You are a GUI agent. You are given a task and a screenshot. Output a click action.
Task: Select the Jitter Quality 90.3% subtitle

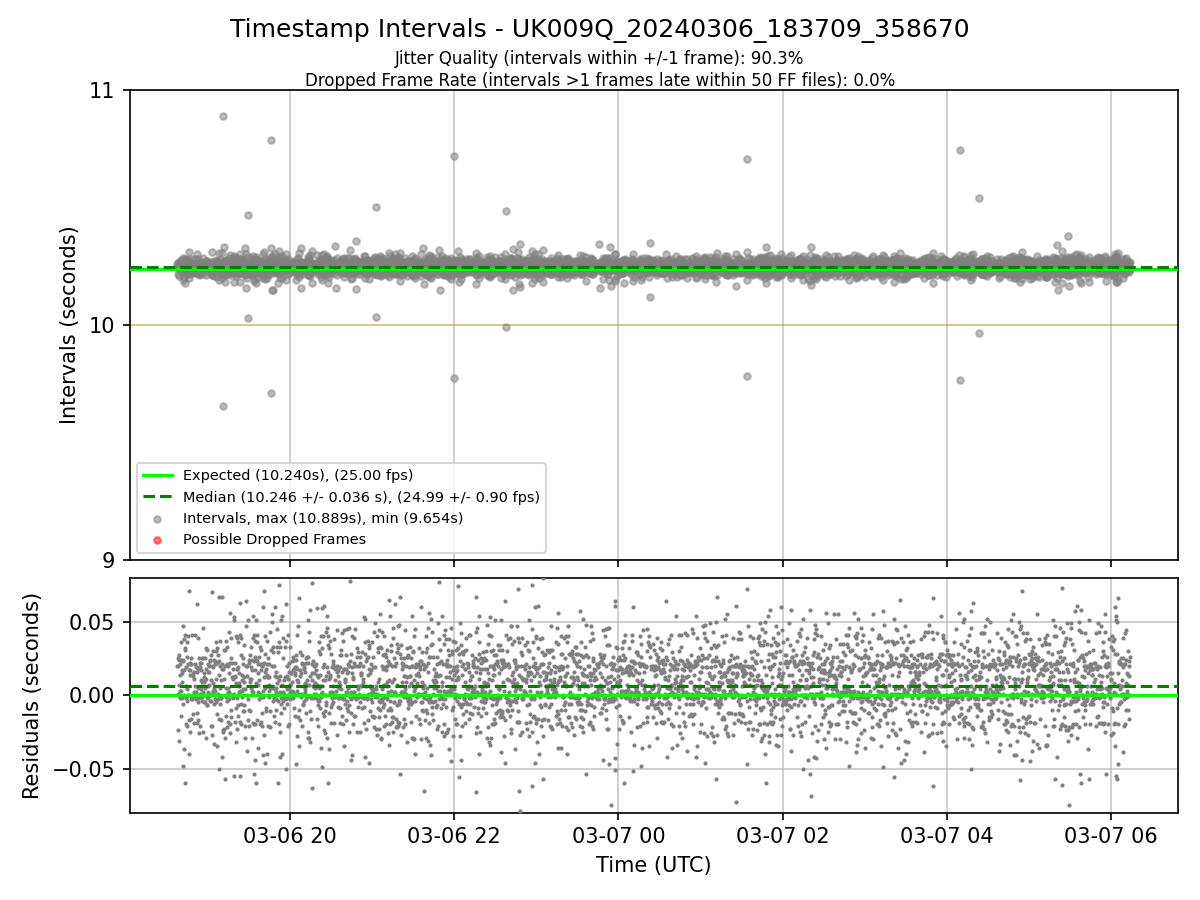(599, 59)
